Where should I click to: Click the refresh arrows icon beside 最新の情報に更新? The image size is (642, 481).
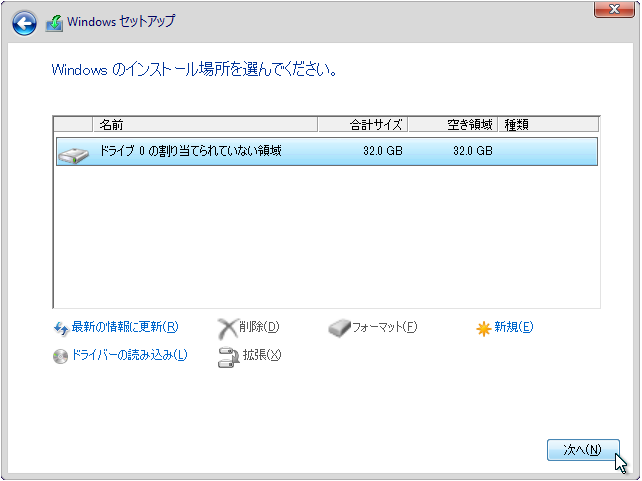(x=61, y=328)
